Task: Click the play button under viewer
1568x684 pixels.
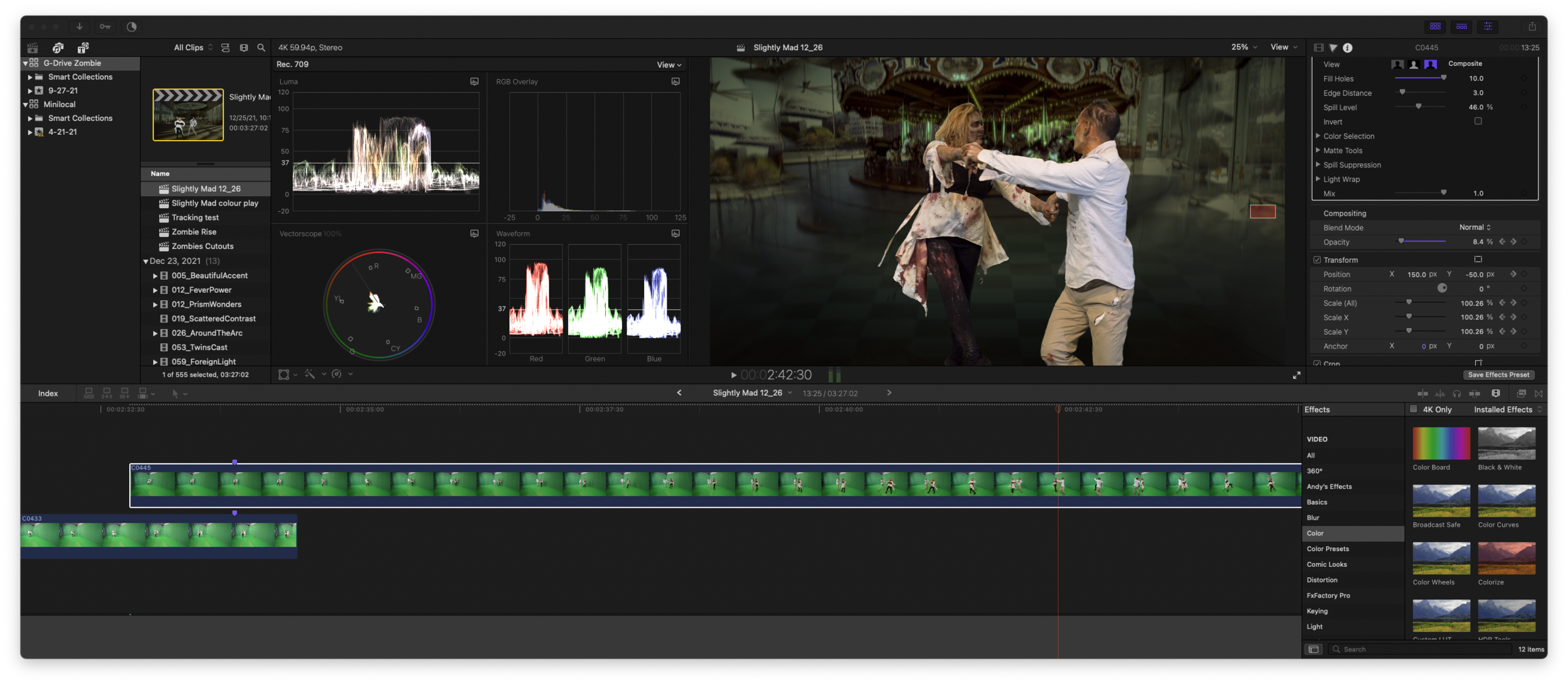Action: tap(733, 375)
